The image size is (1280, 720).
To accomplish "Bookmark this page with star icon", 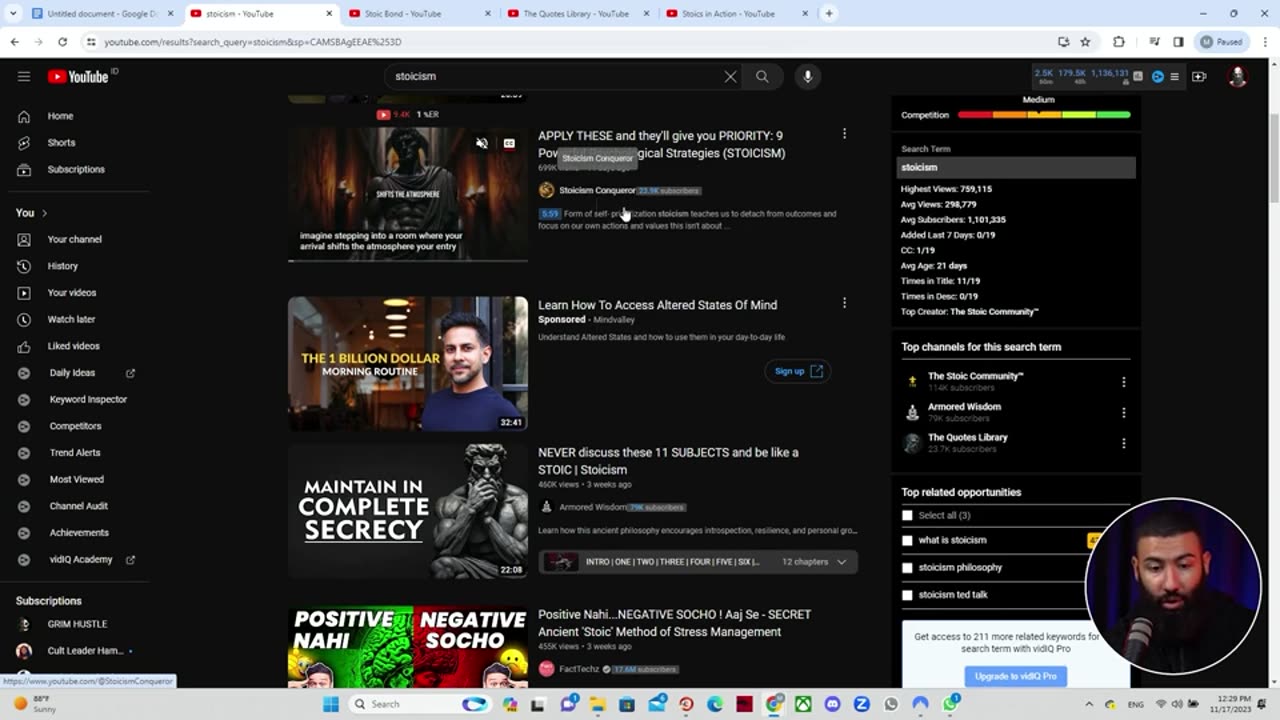I will [1085, 42].
